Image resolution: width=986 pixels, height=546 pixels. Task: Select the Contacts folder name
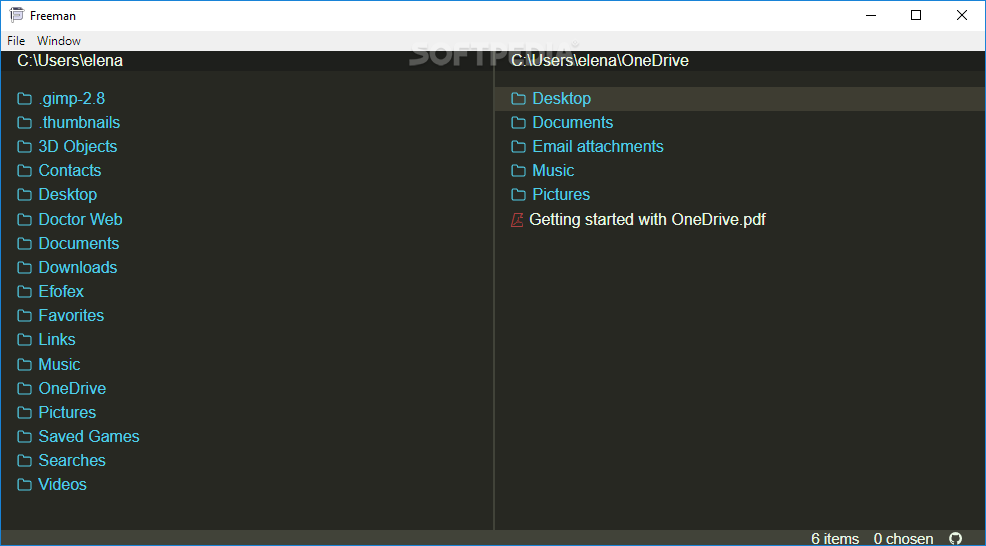pos(70,170)
